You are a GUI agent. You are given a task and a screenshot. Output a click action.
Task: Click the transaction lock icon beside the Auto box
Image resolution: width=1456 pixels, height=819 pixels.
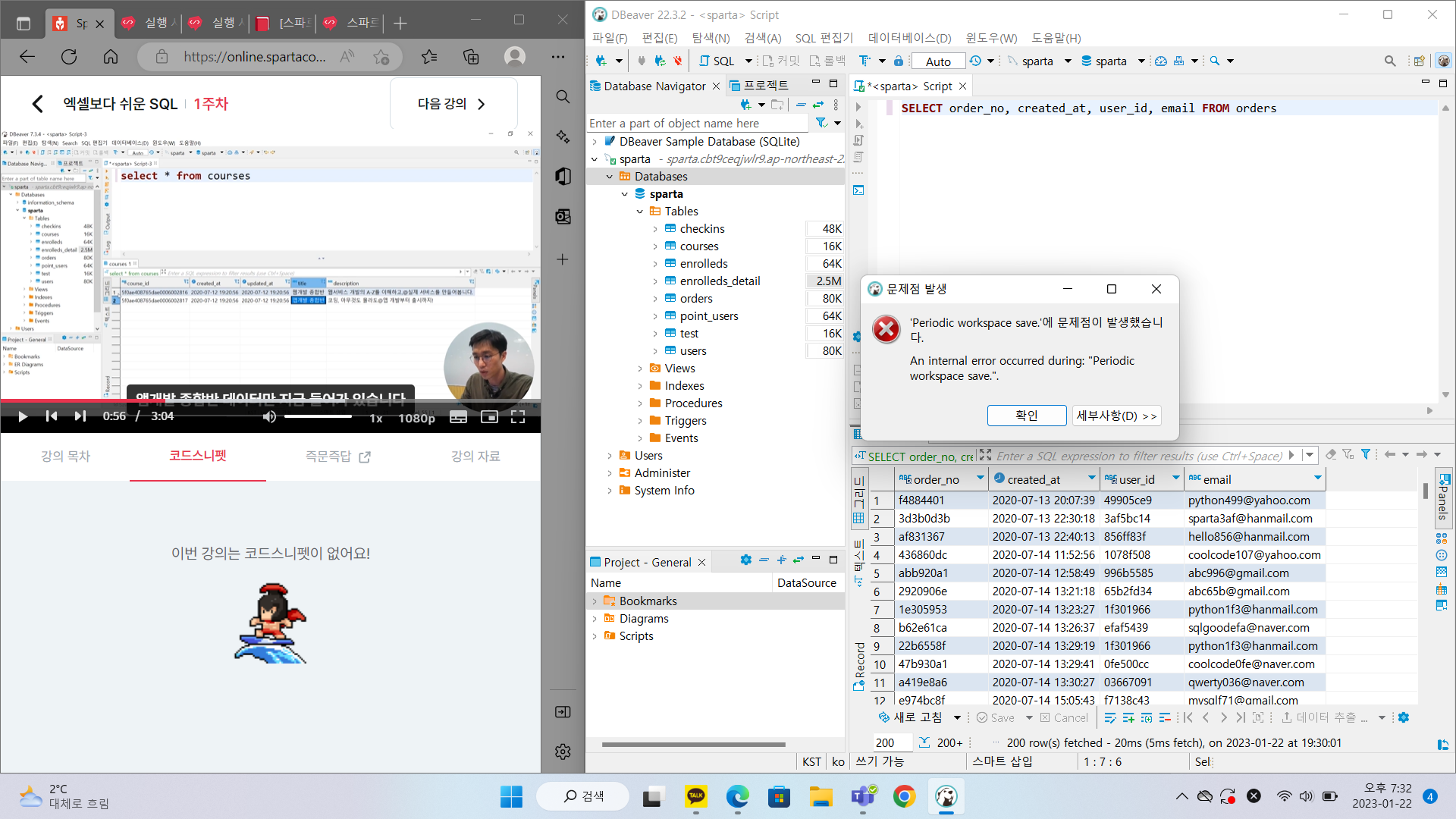click(899, 61)
